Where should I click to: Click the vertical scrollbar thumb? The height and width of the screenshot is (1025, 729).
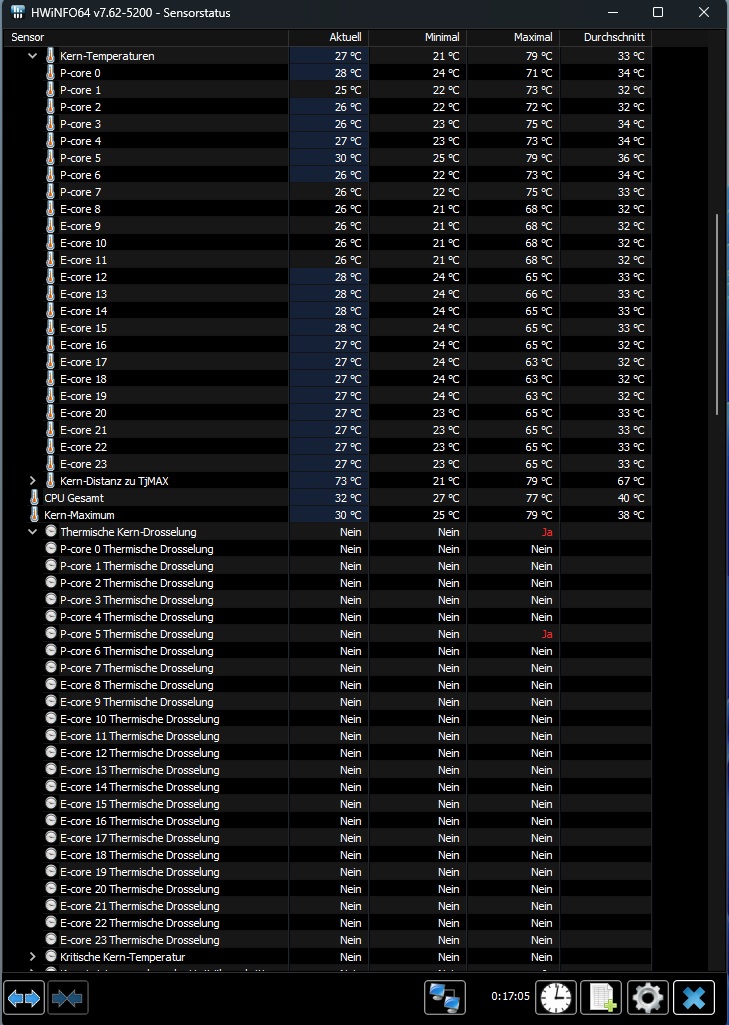[717, 314]
